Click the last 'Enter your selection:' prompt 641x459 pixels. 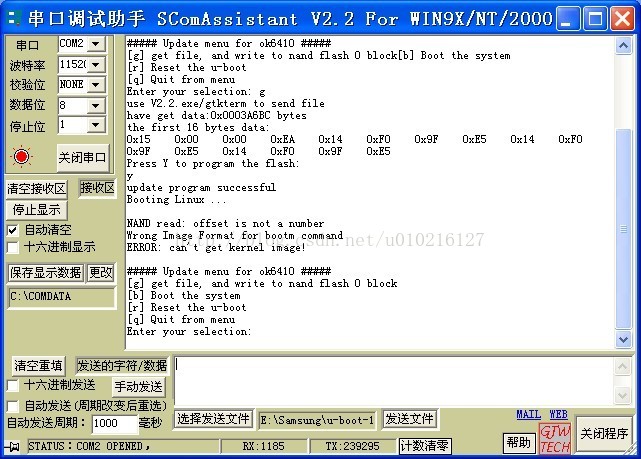point(188,331)
